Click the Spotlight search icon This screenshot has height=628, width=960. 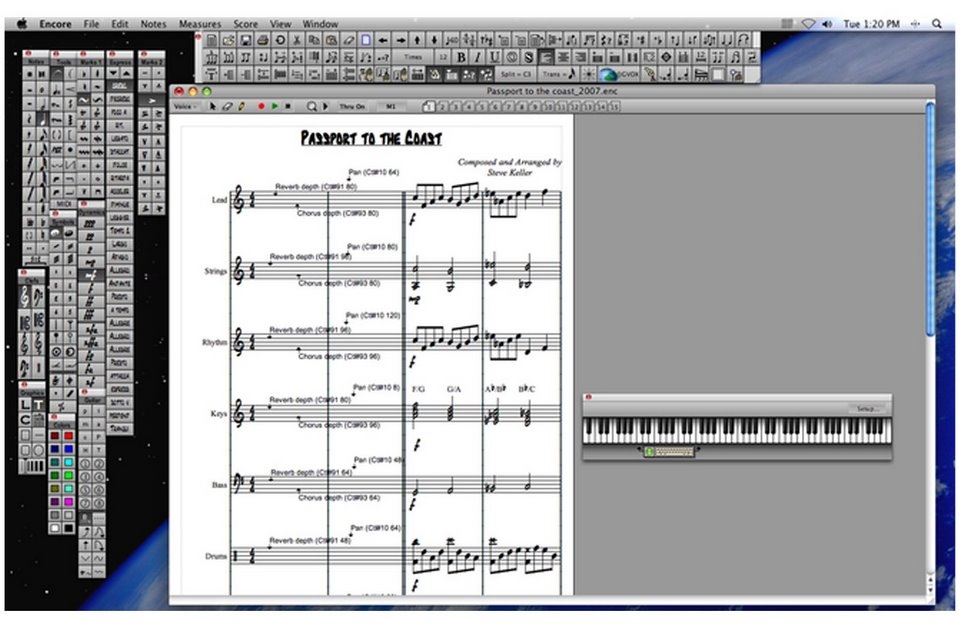pos(937,24)
